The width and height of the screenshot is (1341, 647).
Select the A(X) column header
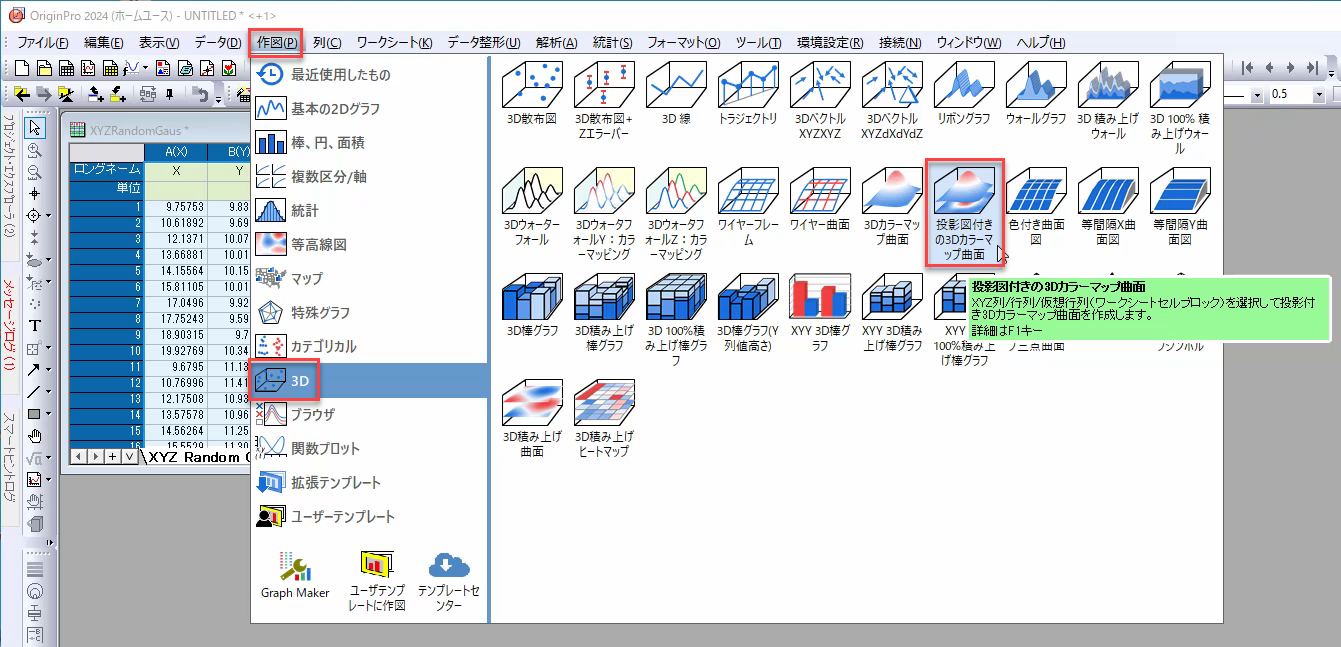click(x=176, y=152)
